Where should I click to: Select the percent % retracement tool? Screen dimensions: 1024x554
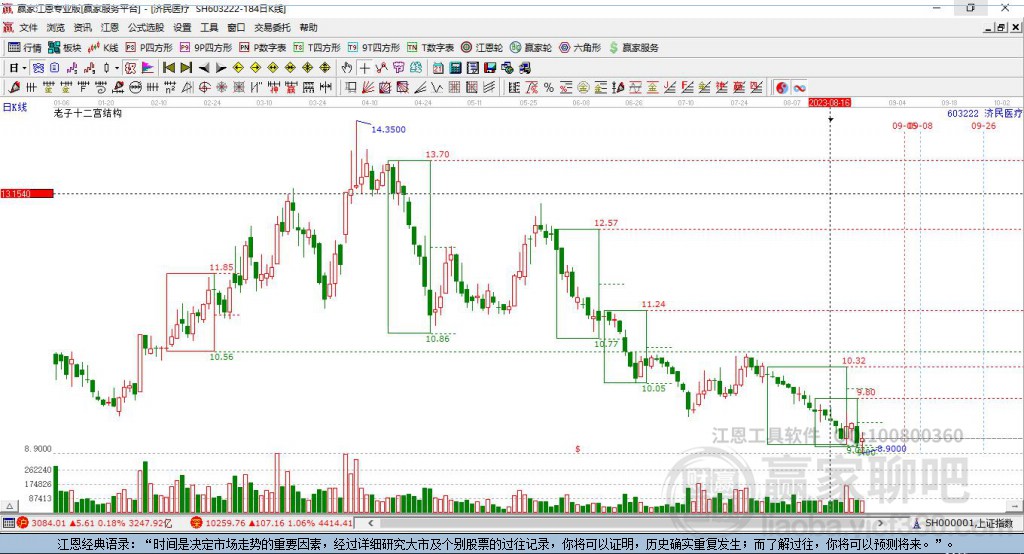(x=549, y=88)
